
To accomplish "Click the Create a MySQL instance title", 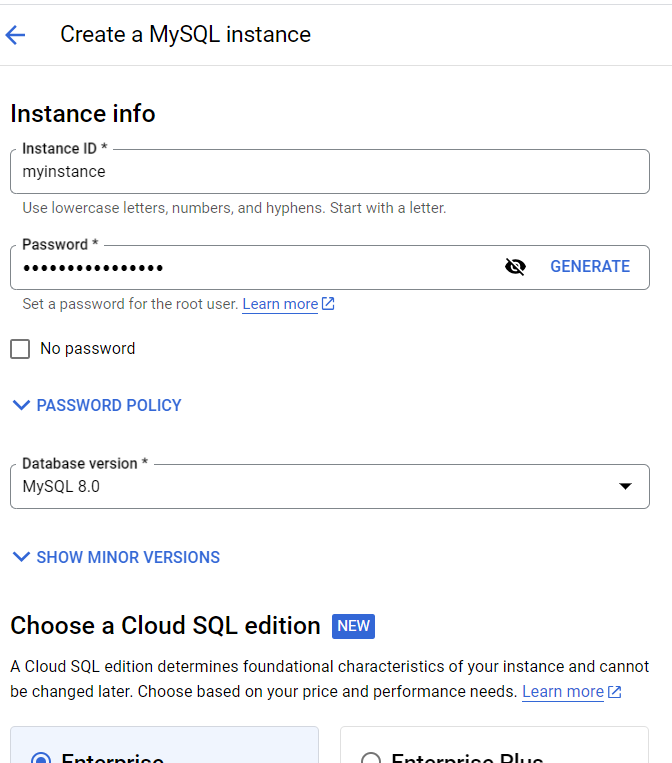I will 185,35.
